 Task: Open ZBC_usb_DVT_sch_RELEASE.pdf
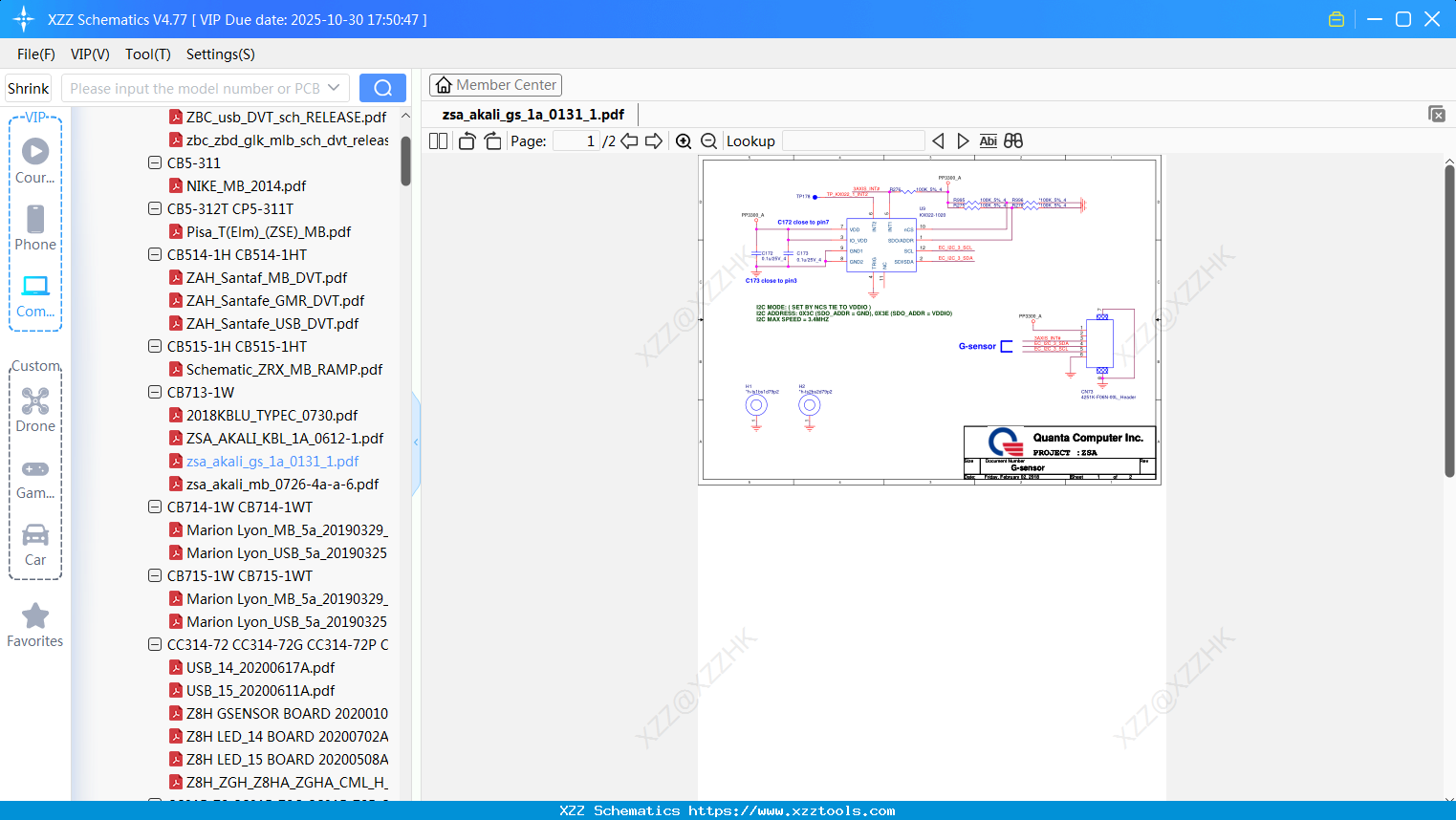[x=286, y=117]
